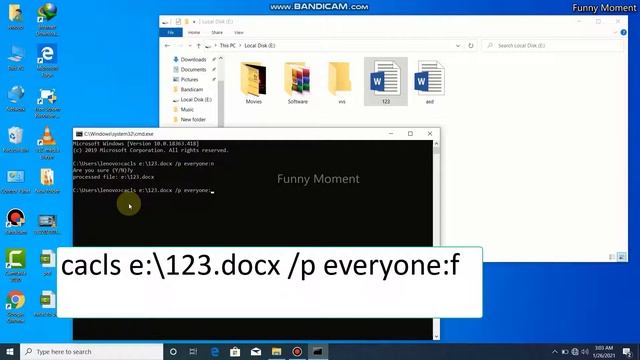Open Cortana from the taskbar

click(173, 351)
